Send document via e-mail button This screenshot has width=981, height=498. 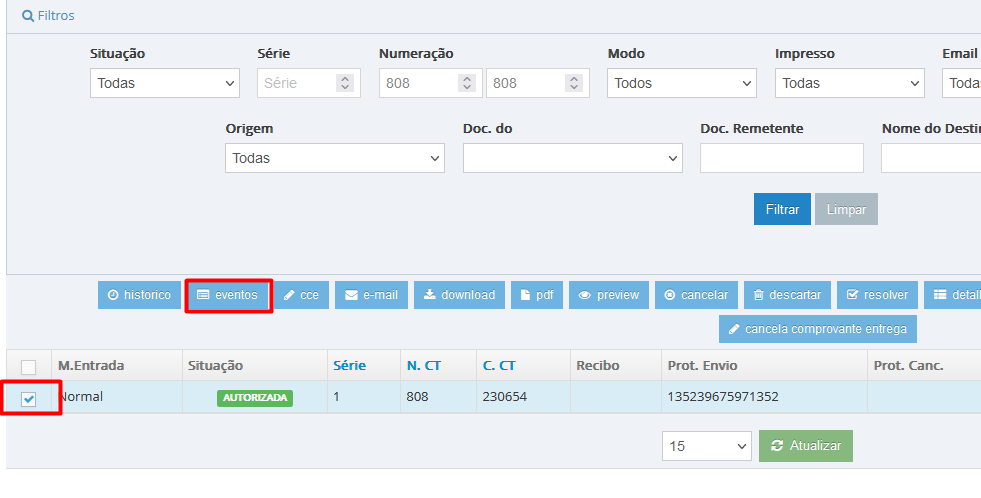tap(371, 295)
